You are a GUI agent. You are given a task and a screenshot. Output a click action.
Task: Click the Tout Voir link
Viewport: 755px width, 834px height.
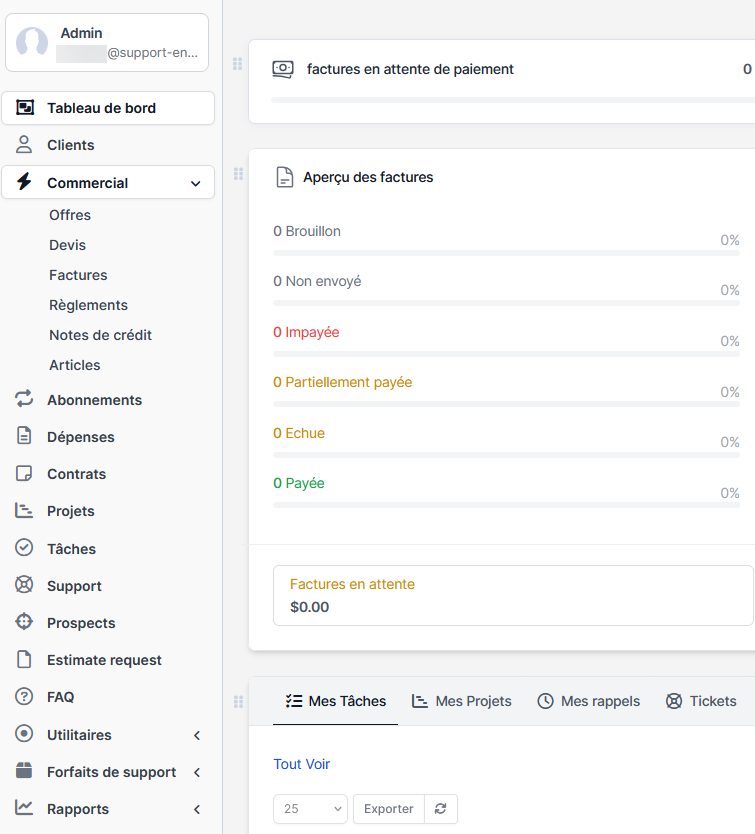302,764
